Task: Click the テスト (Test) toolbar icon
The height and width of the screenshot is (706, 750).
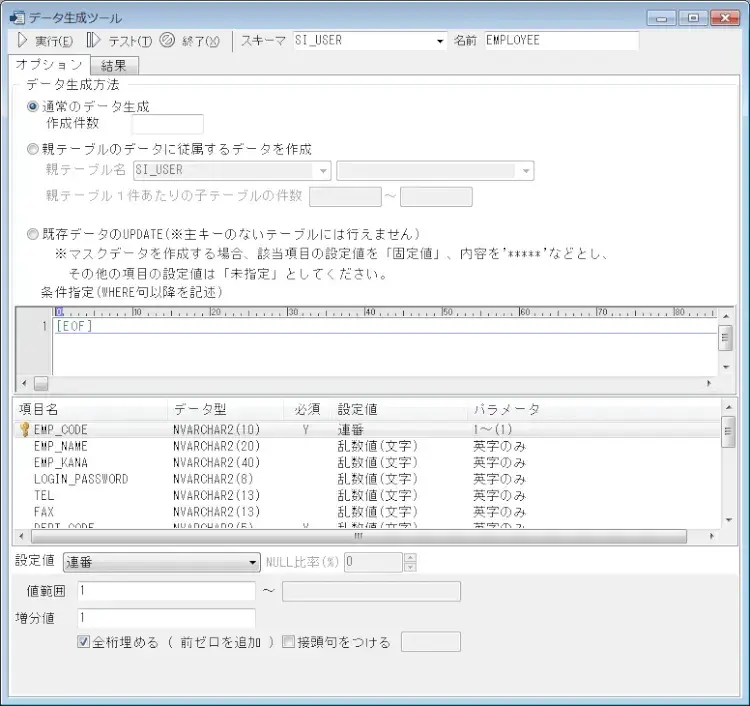Action: [93, 41]
